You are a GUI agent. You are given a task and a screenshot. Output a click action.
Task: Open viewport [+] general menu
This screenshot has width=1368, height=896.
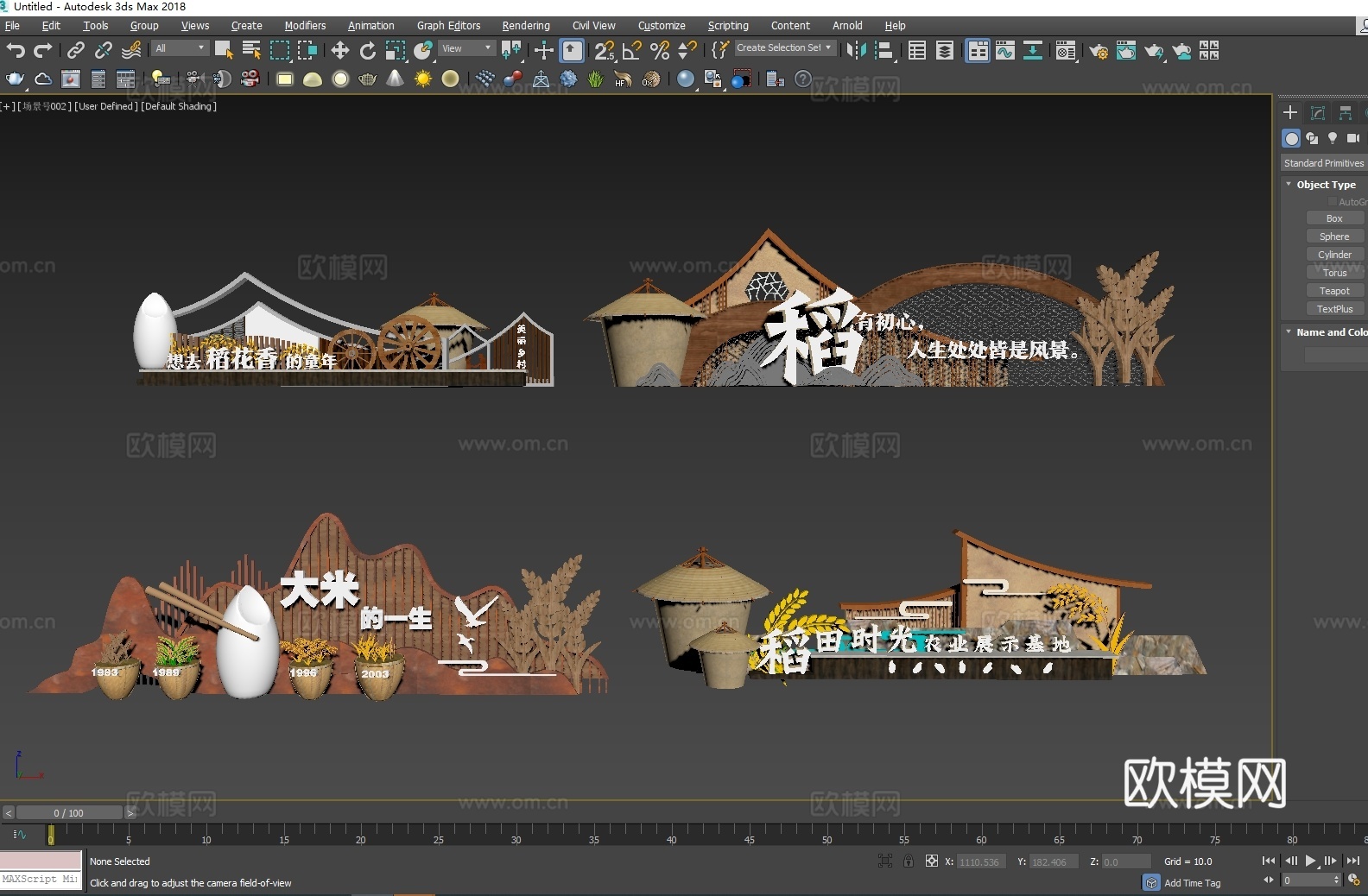[8, 106]
